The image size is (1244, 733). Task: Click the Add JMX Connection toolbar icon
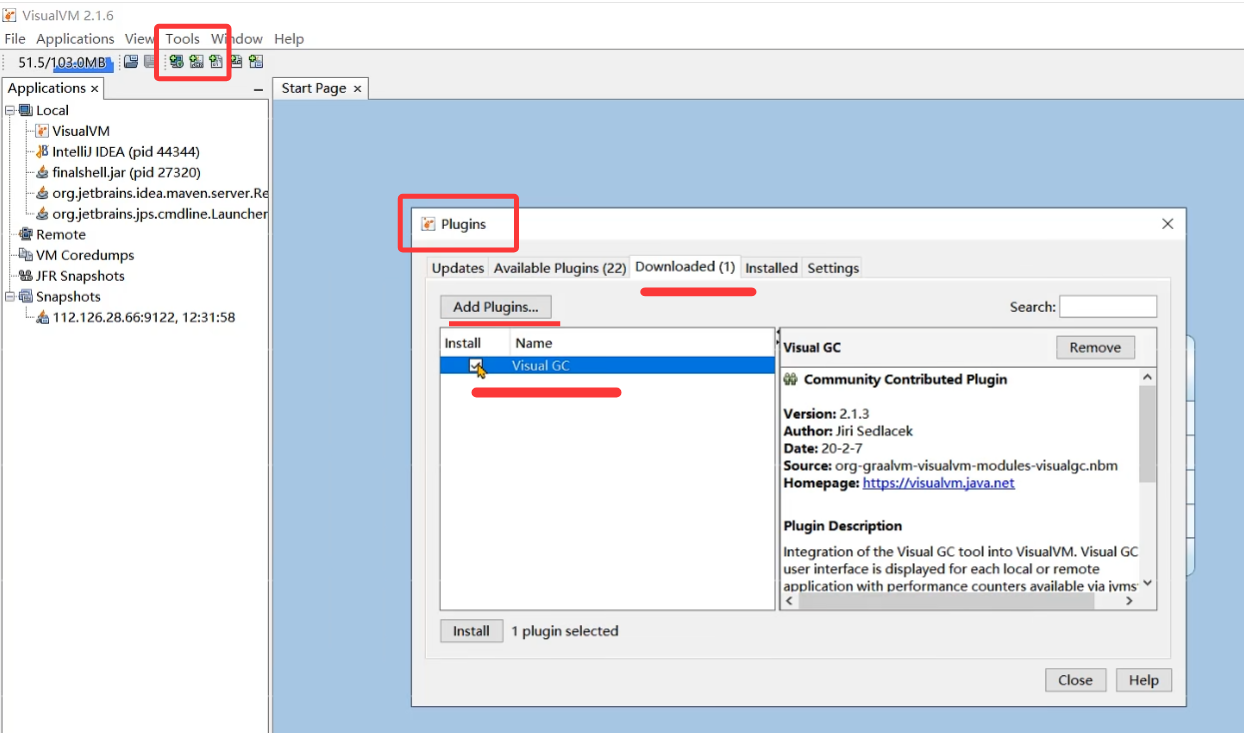click(x=196, y=62)
